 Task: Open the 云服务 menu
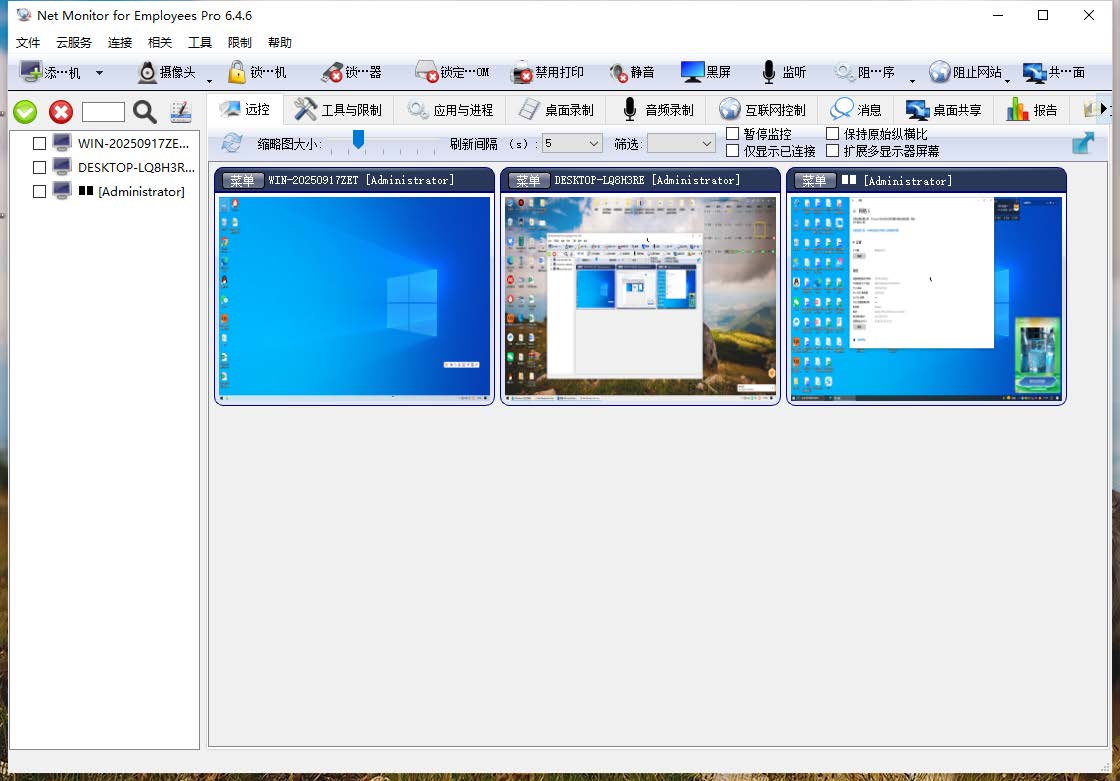pyautogui.click(x=74, y=42)
